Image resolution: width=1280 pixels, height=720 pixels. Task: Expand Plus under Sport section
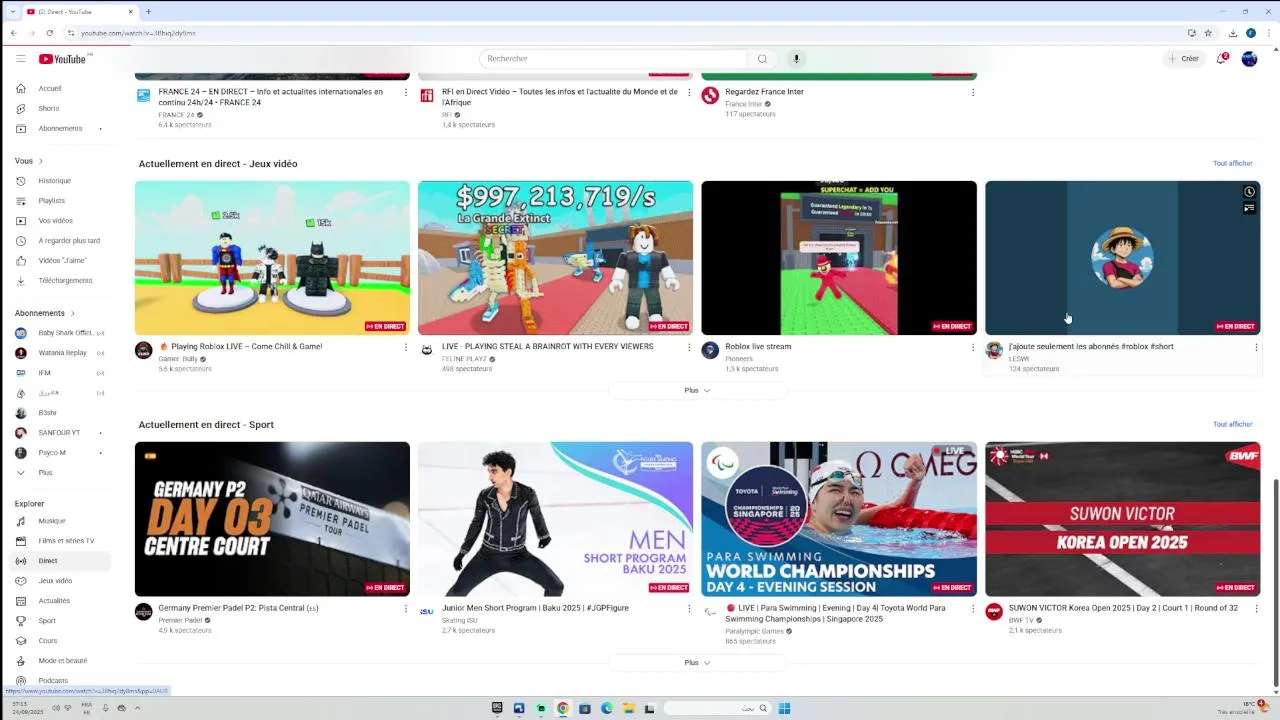point(697,663)
